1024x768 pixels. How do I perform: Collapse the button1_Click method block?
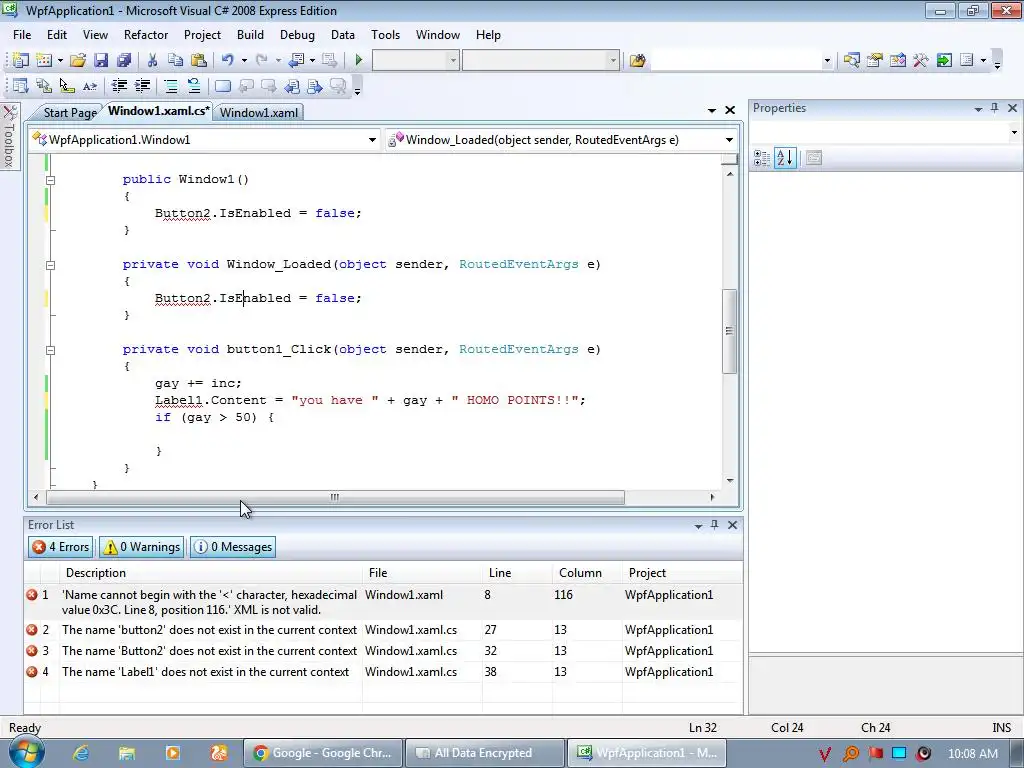(x=50, y=349)
